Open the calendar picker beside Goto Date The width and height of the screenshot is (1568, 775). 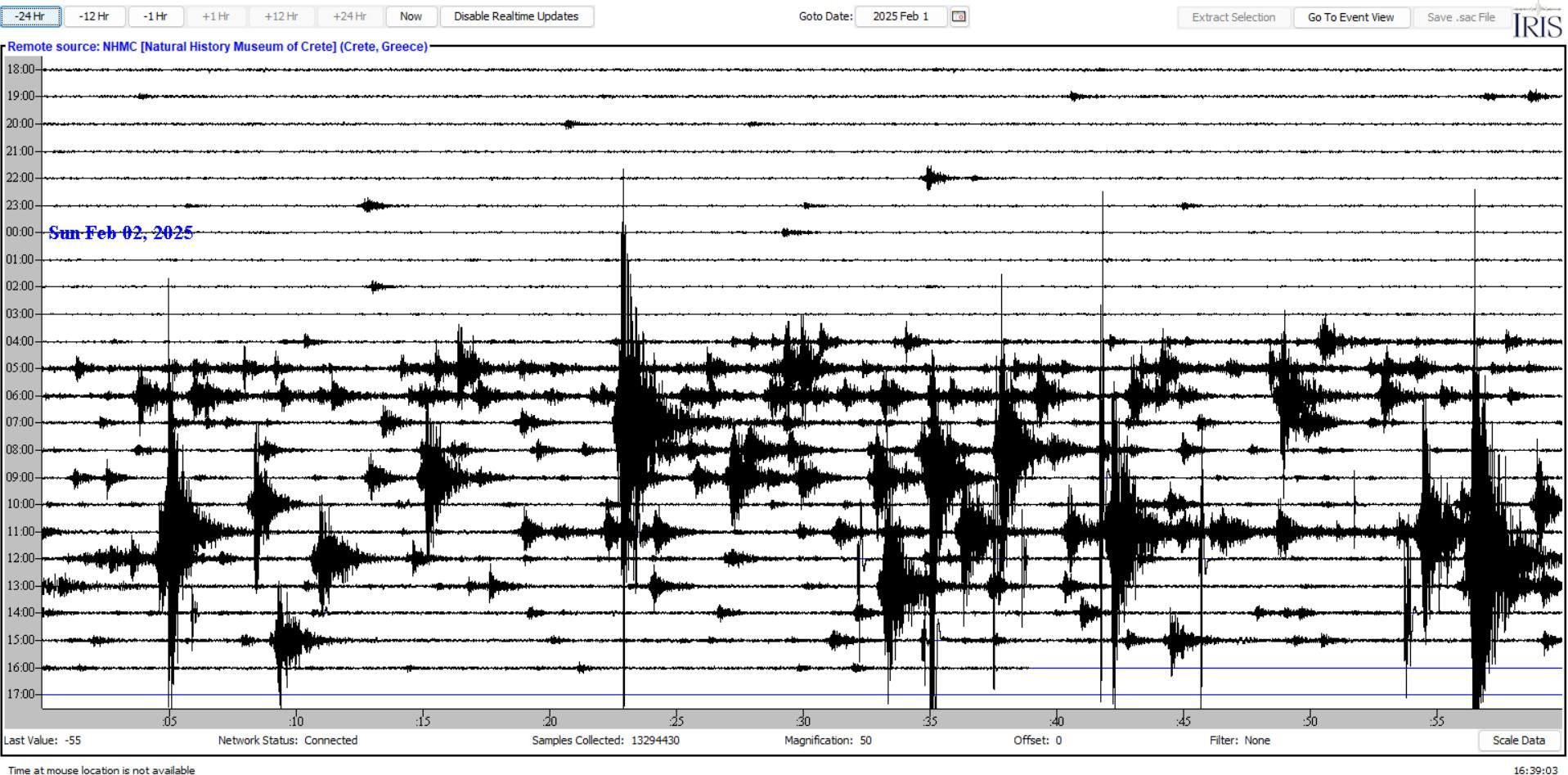959,16
